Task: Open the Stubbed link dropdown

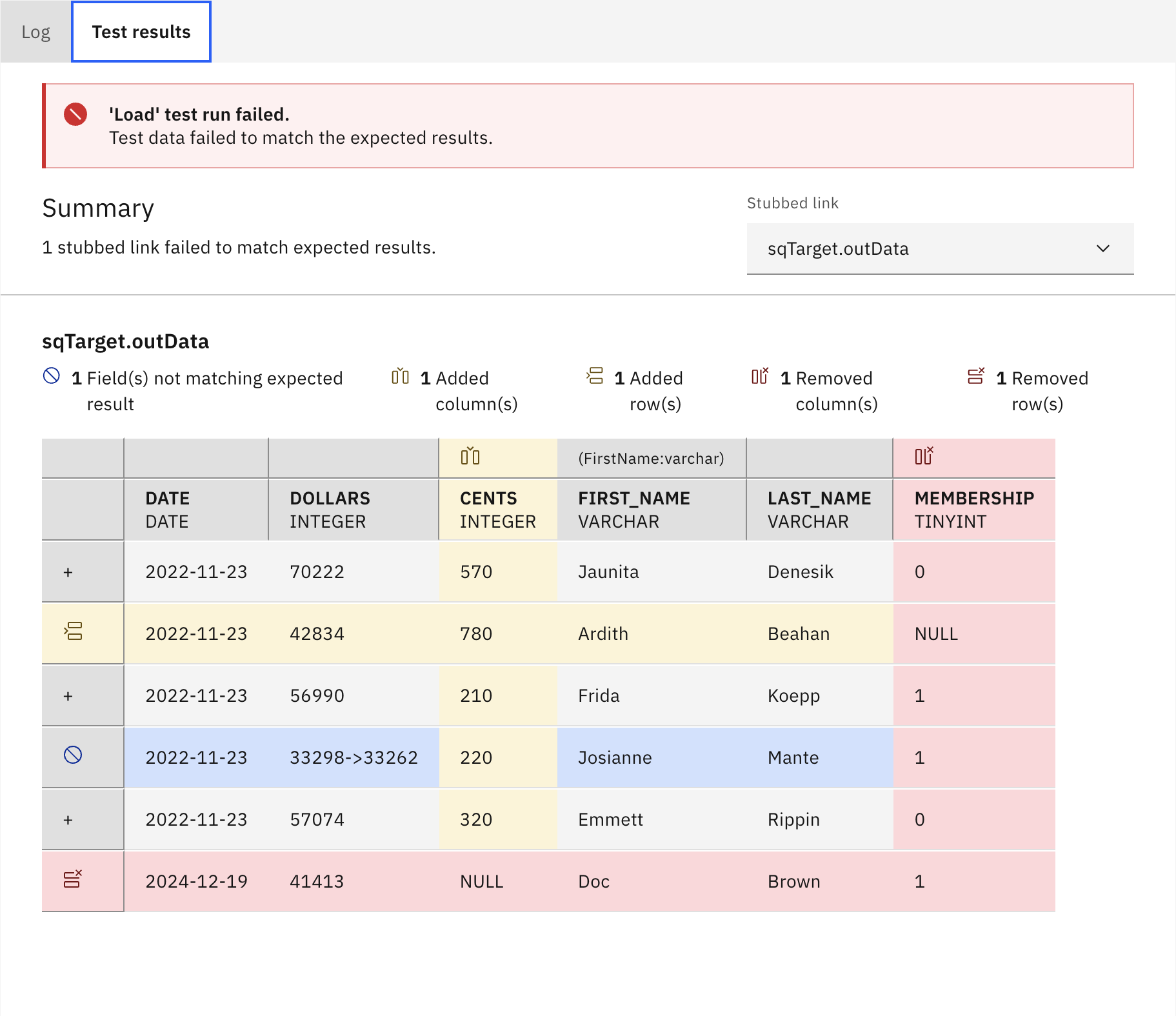Action: click(x=939, y=249)
